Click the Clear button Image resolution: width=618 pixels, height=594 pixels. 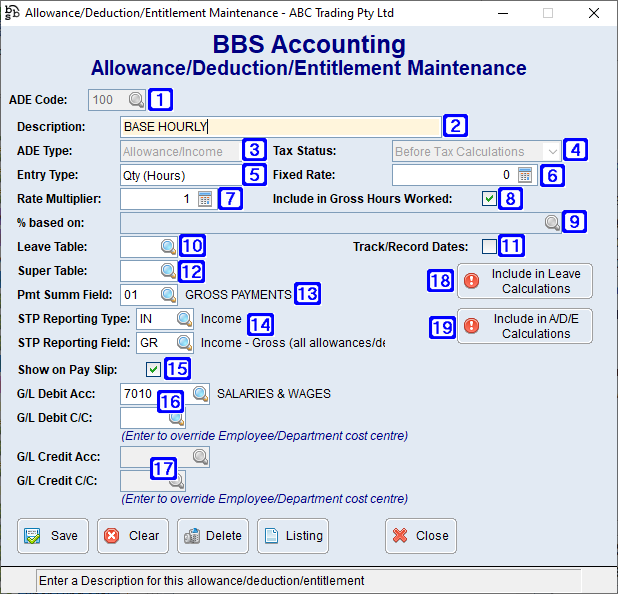[133, 536]
